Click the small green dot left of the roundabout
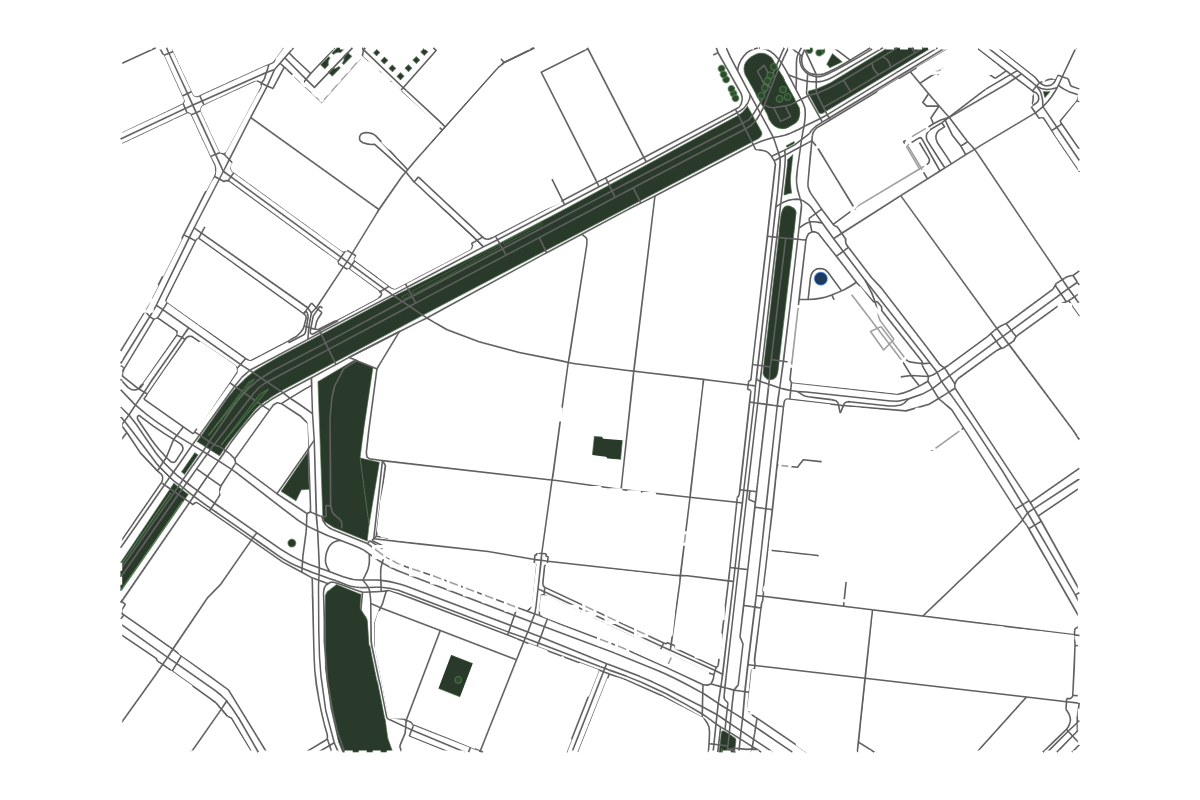This screenshot has width=1200, height=800. (x=292, y=543)
